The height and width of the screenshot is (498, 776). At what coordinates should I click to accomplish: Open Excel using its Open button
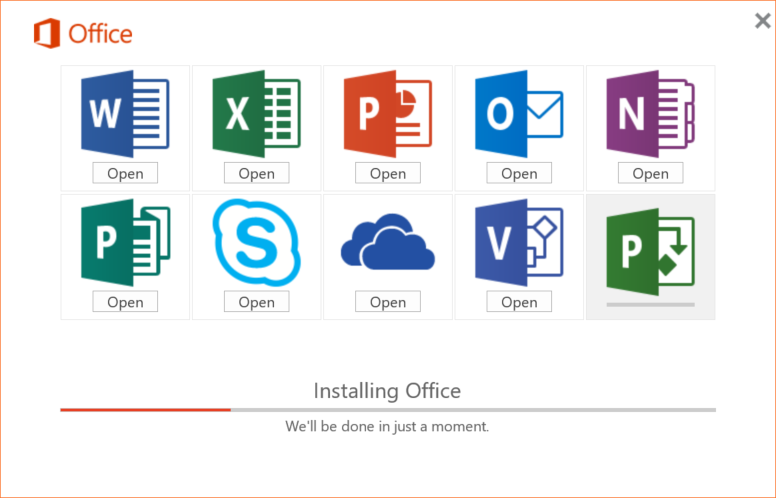pos(256,173)
